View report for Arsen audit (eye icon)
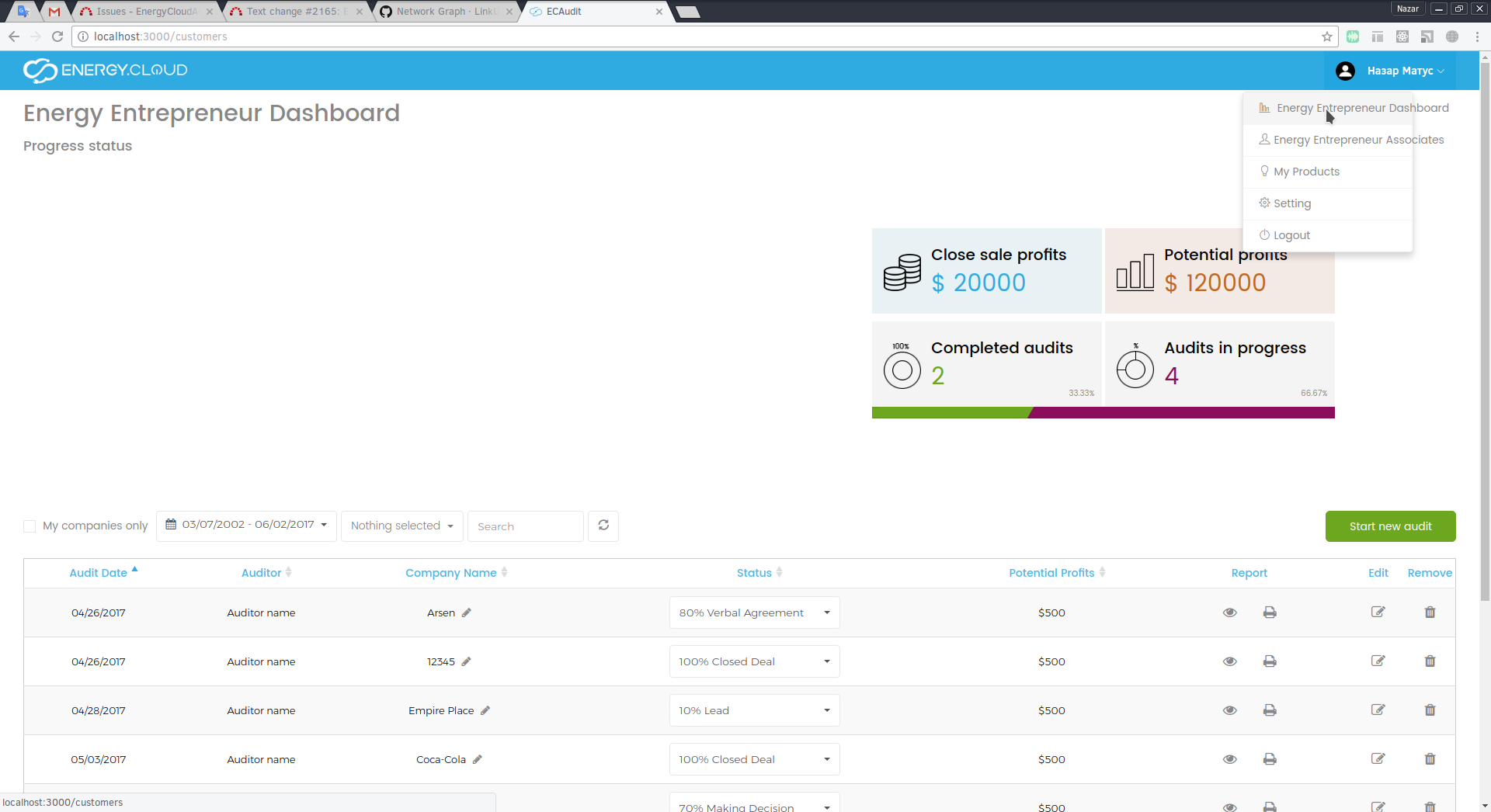 [x=1229, y=612]
